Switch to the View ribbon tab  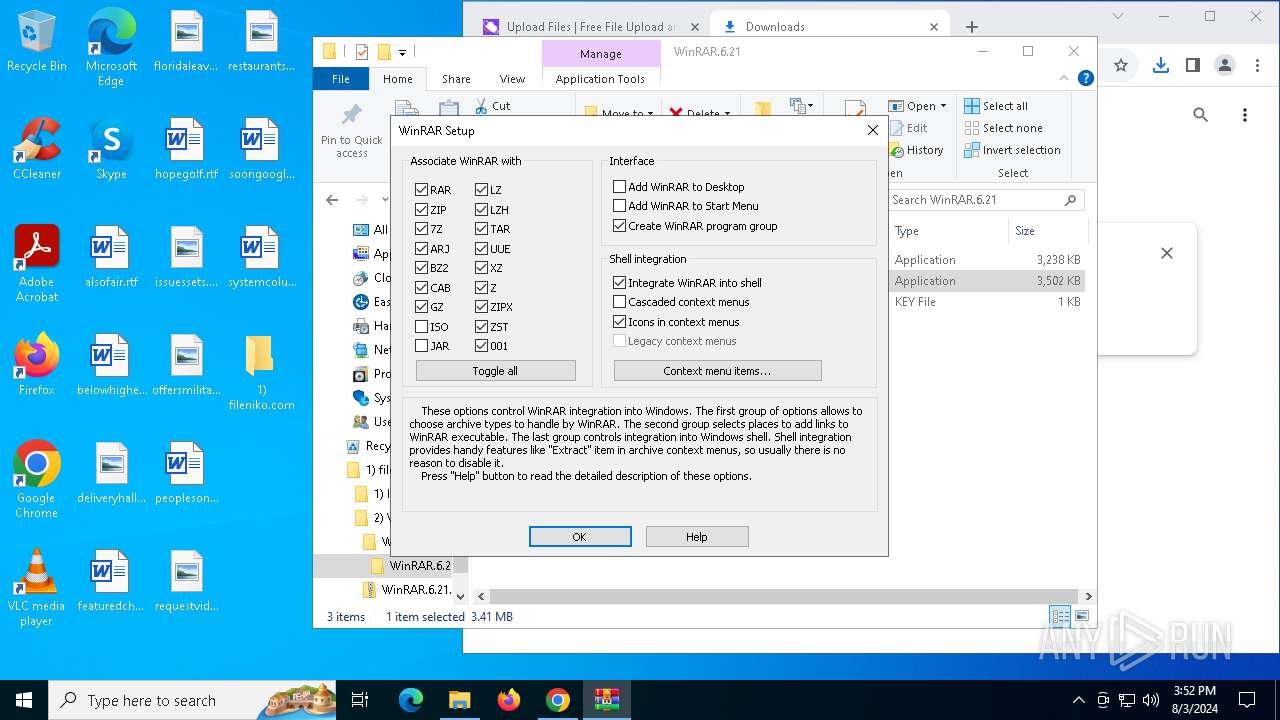point(512,79)
